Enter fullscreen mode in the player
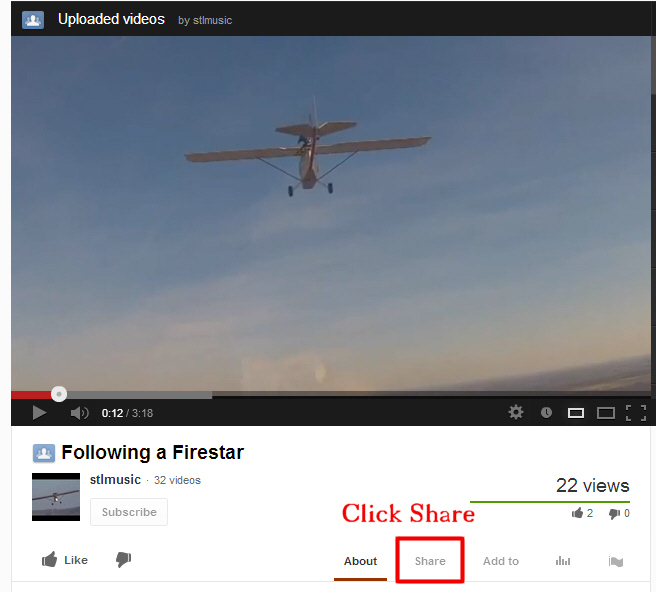656x592 pixels. 636,413
